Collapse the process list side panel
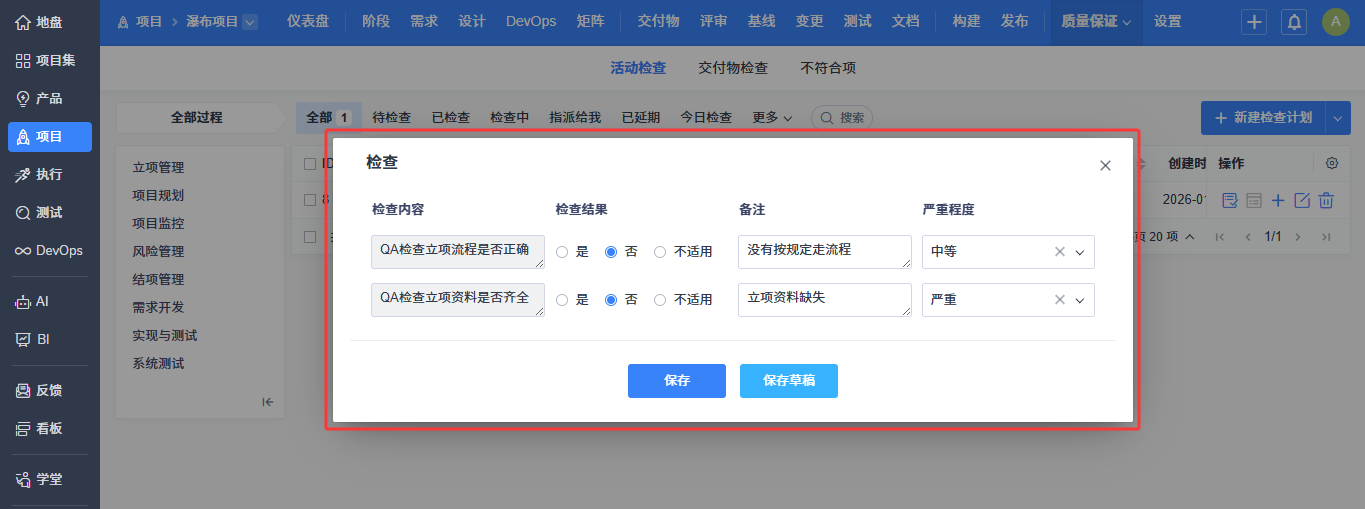This screenshot has height=509, width=1365. 267,402
